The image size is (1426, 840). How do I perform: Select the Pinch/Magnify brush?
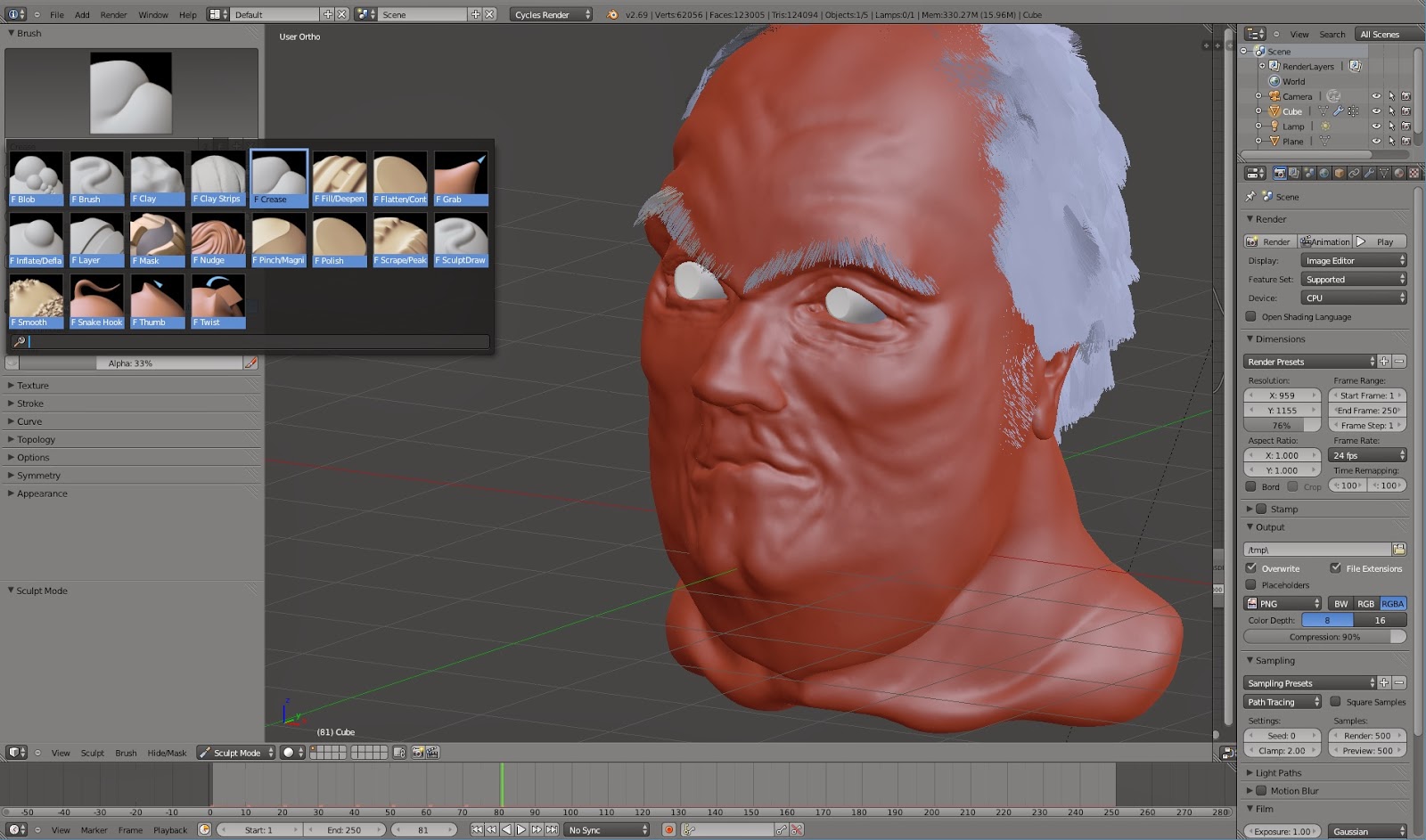point(278,239)
